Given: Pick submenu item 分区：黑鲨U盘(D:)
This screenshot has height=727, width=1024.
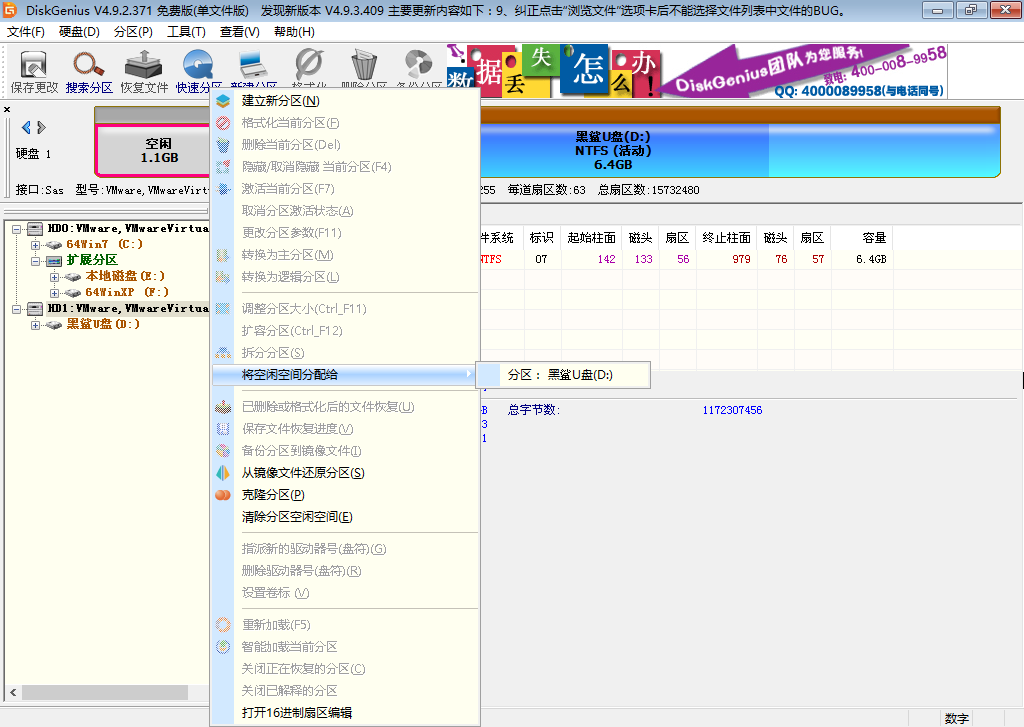Looking at the screenshot, I should tap(560, 375).
